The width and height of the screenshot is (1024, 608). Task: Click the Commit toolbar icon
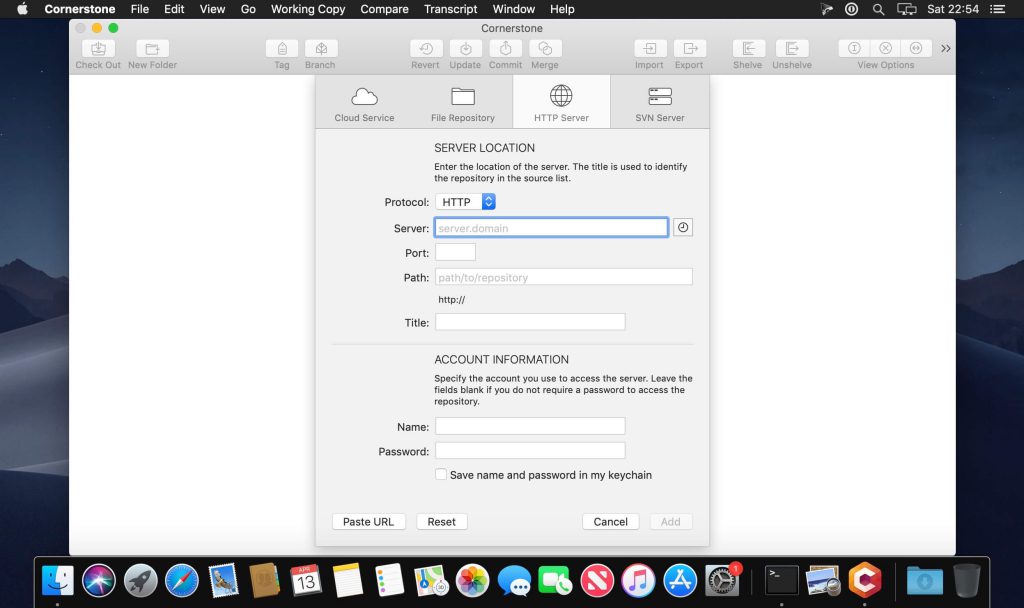pos(505,49)
